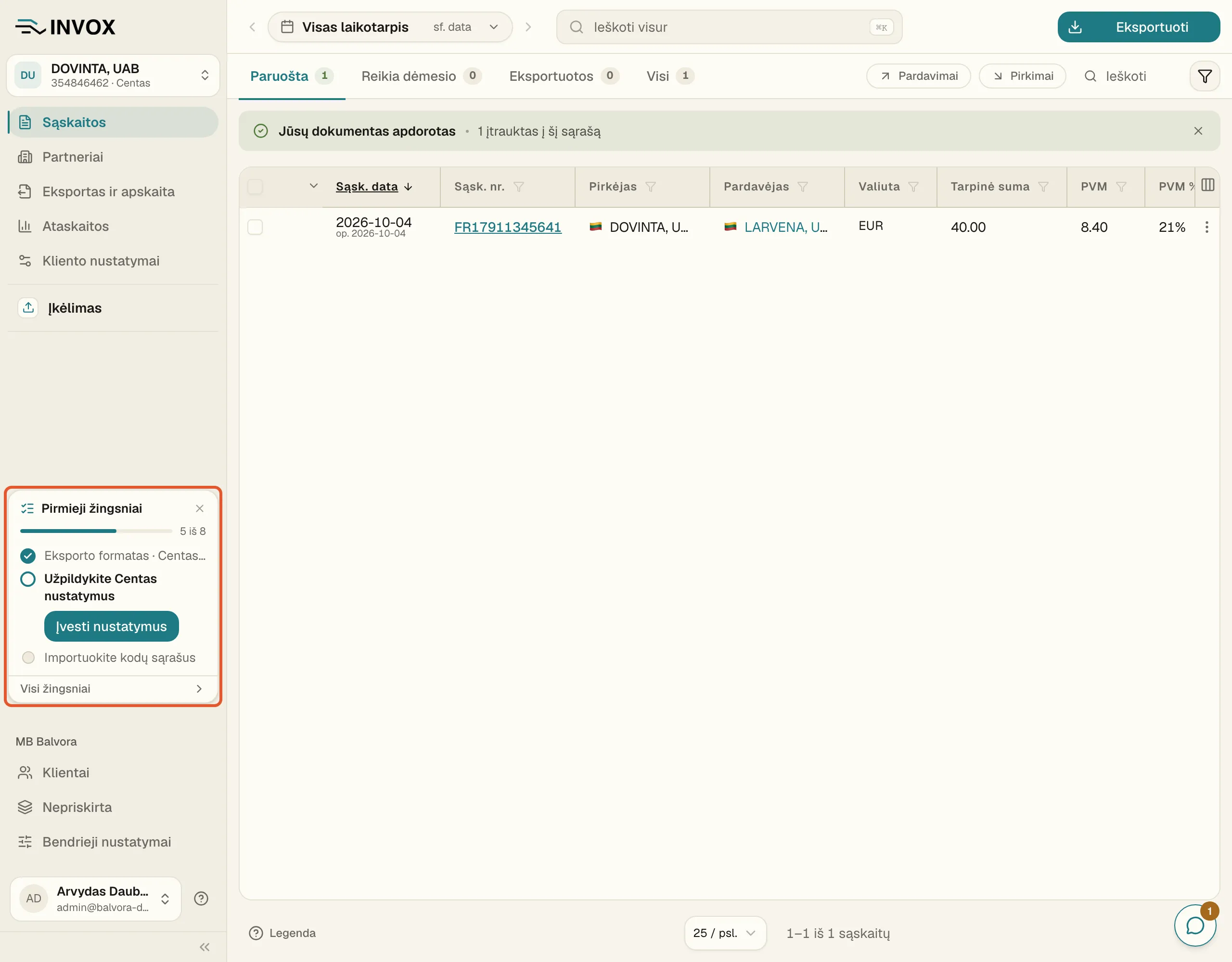Expand selection options chevron in table header
This screenshot has width=1232, height=962.
[314, 186]
